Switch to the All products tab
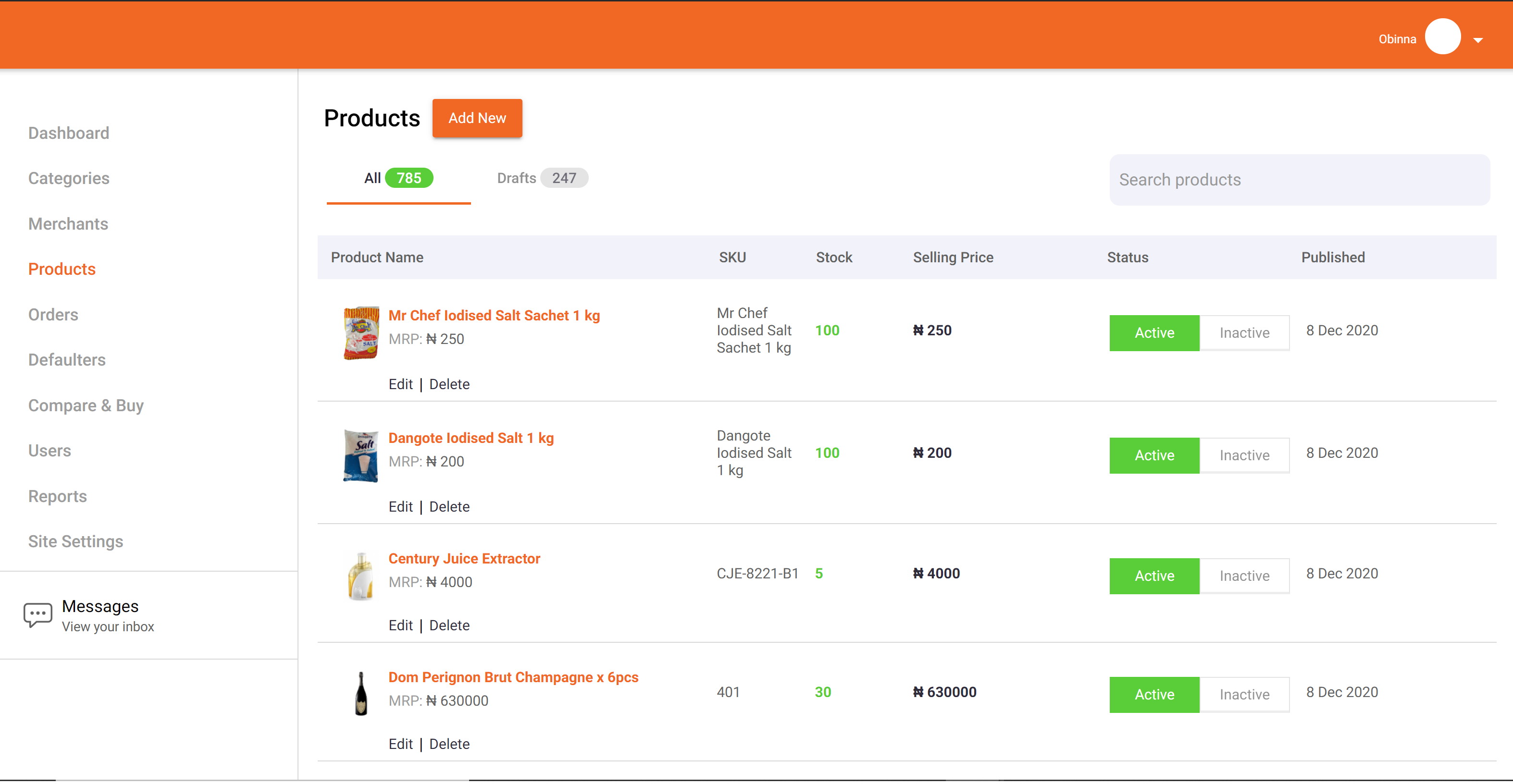Screen dimensions: 1513x784 click(x=398, y=179)
